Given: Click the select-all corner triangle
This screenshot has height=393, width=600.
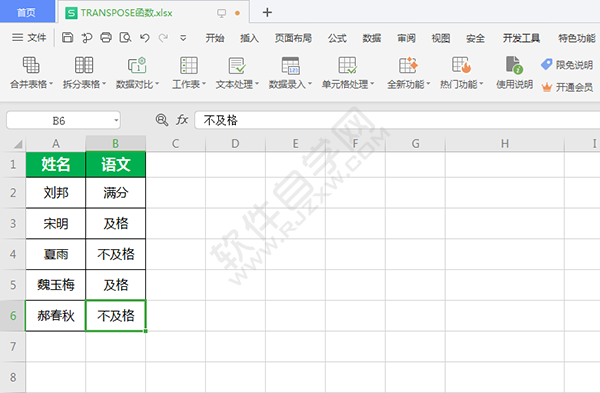Looking at the screenshot, I should click(18, 144).
